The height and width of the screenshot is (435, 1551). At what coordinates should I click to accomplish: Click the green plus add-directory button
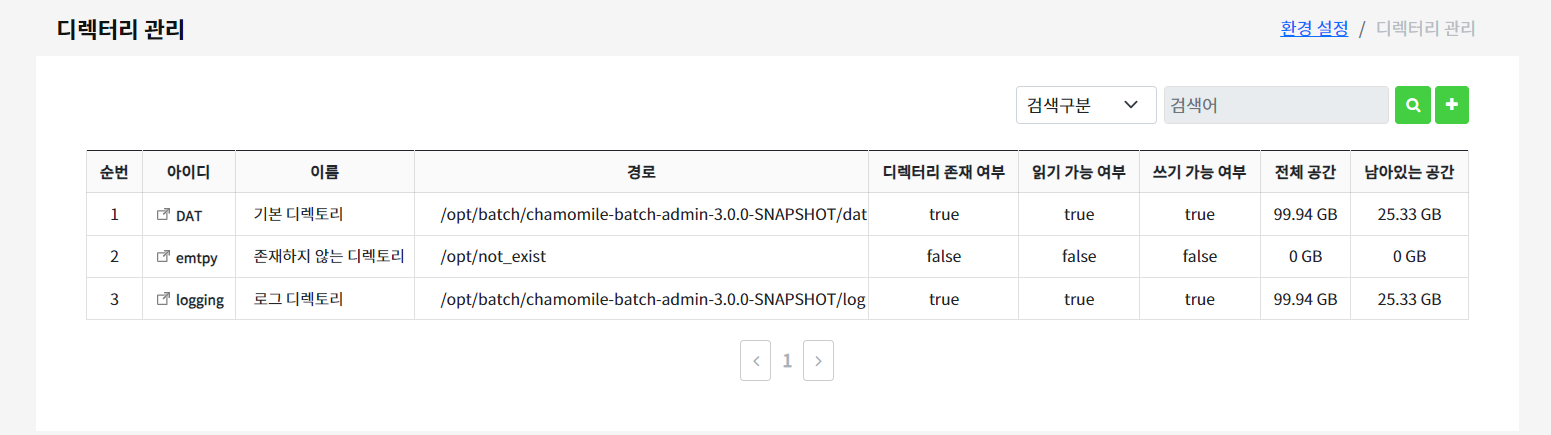coord(1452,105)
